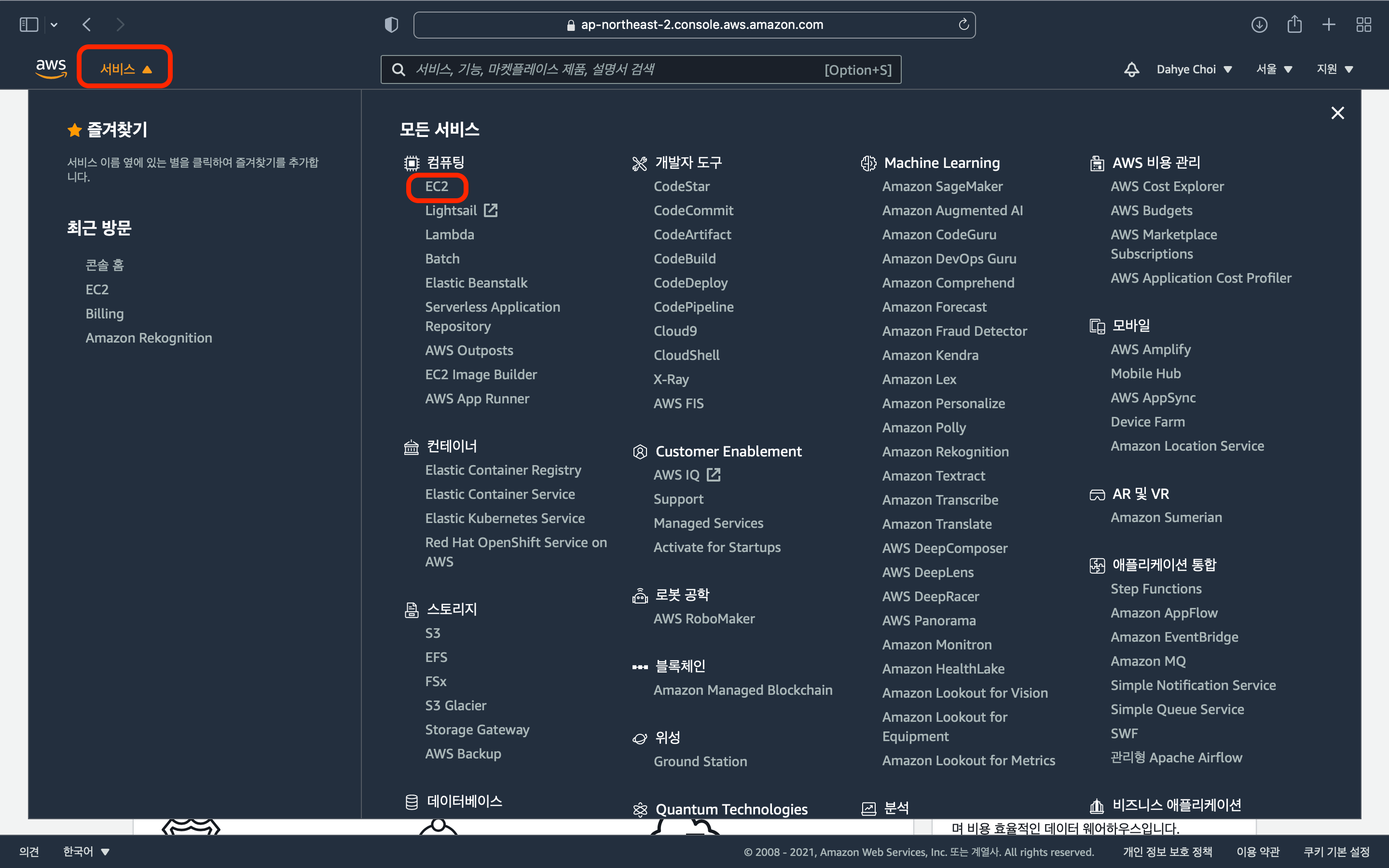1389x868 pixels.
Task: Open 쿠키 기본 설정 footer link
Action: pyautogui.click(x=1336, y=851)
